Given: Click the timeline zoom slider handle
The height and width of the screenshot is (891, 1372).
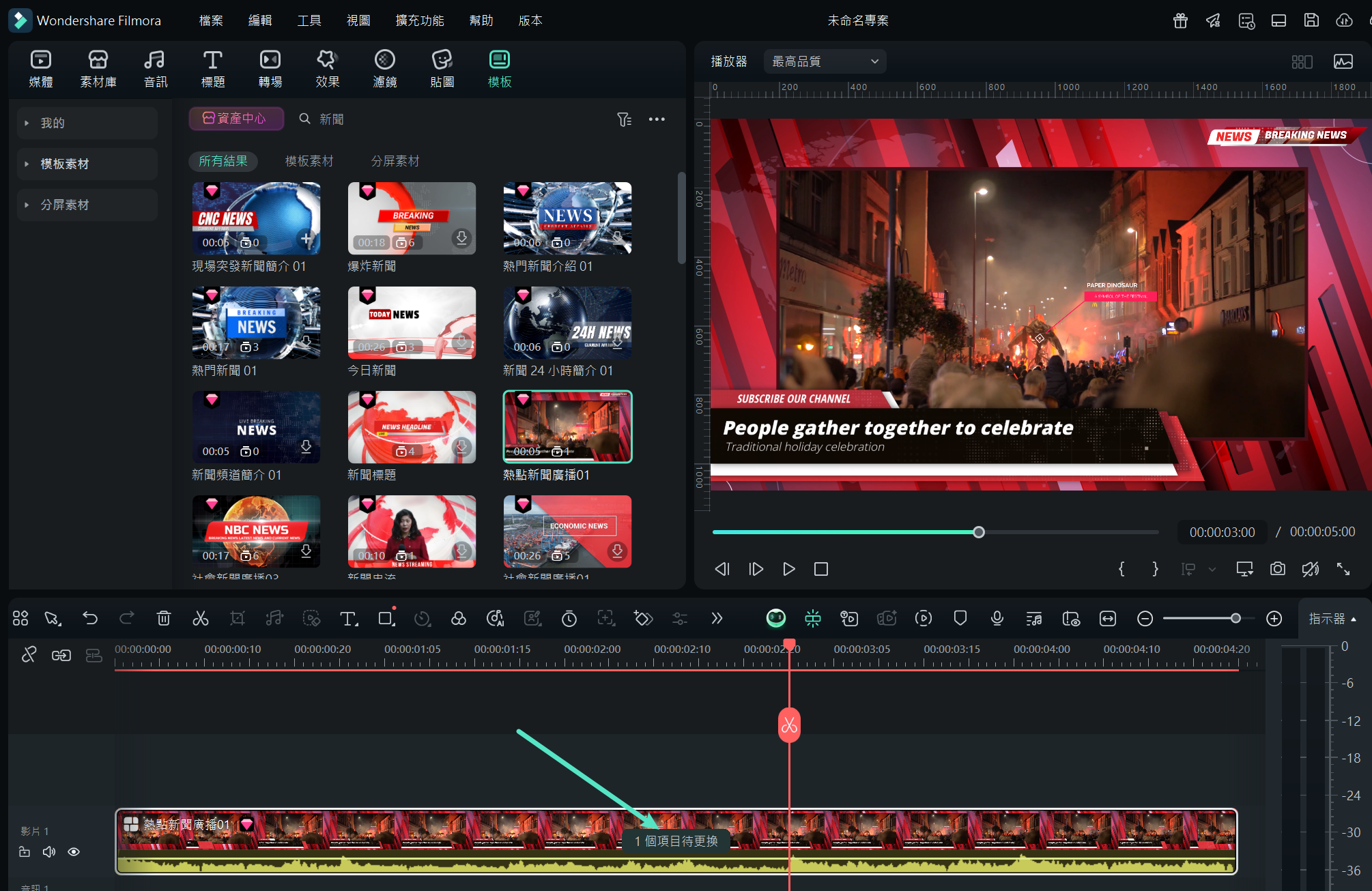Looking at the screenshot, I should (x=1235, y=618).
